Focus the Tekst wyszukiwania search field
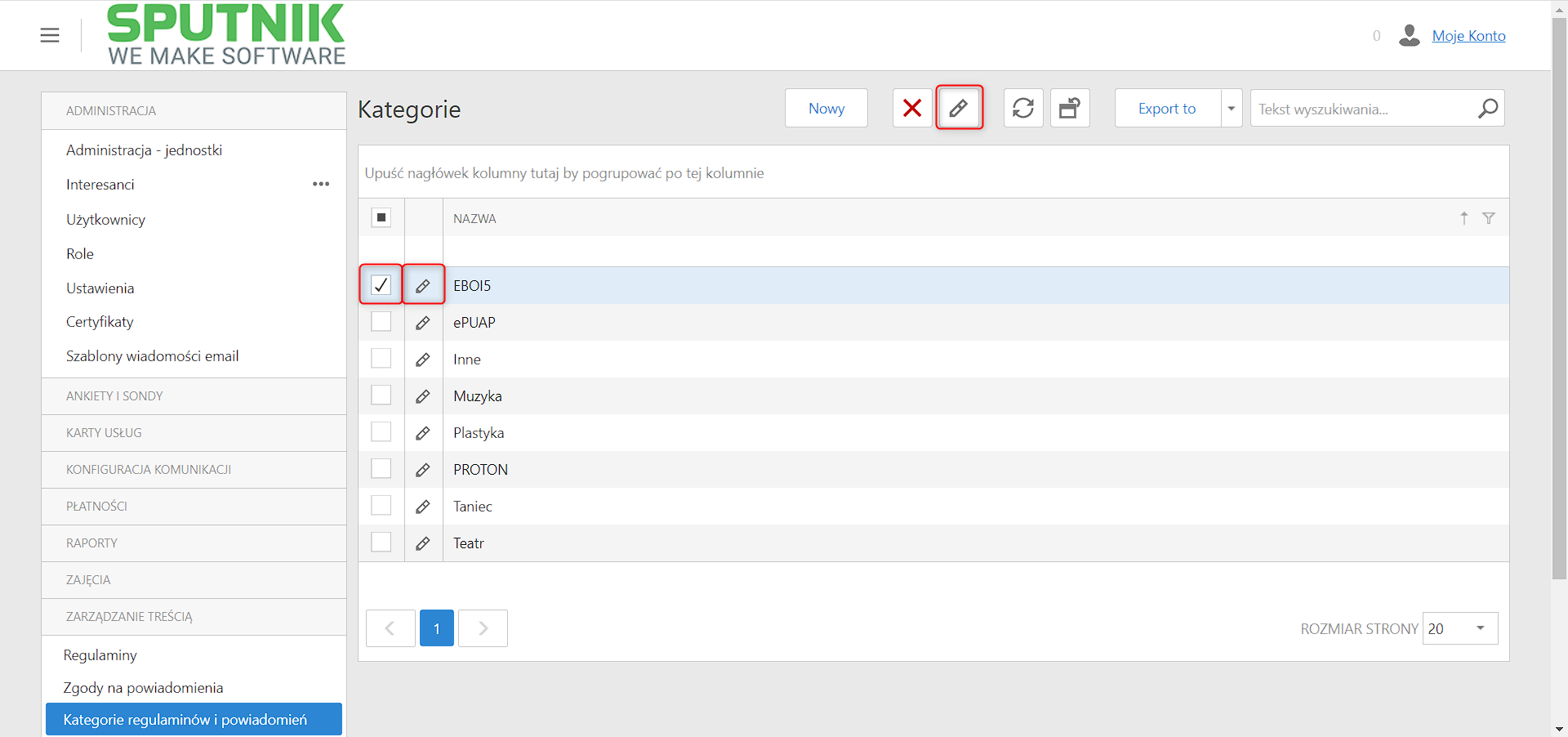This screenshot has width=1568, height=737. coord(1364,109)
